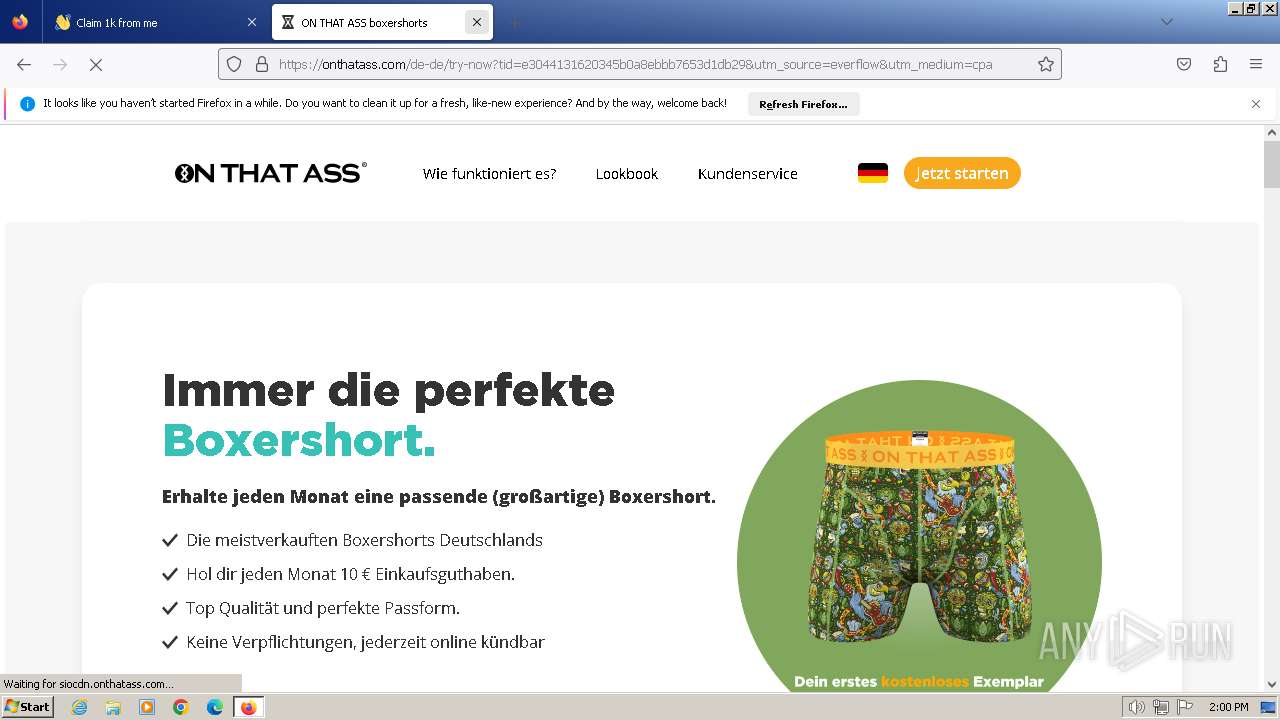
Task: Click the stop loading X button
Action: 96,64
